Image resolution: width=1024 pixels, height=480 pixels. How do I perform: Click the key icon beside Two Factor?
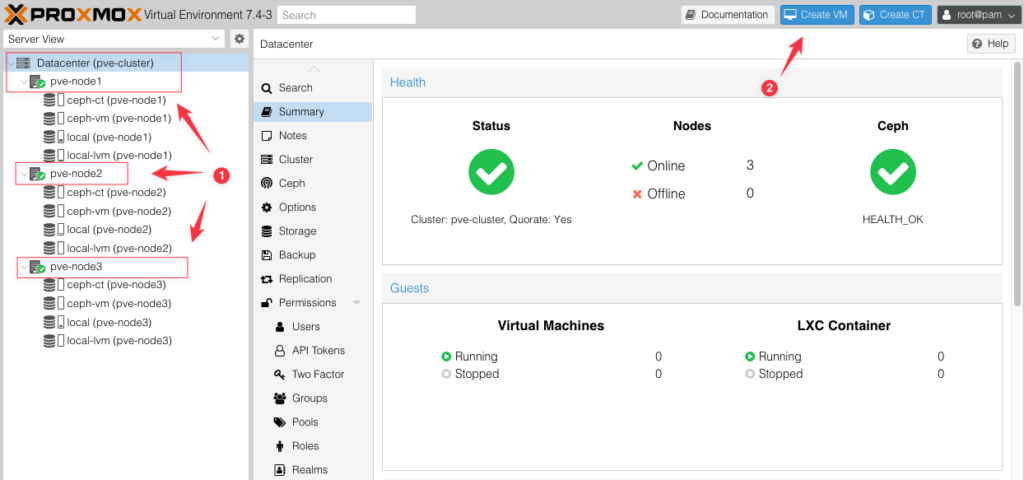click(x=280, y=374)
